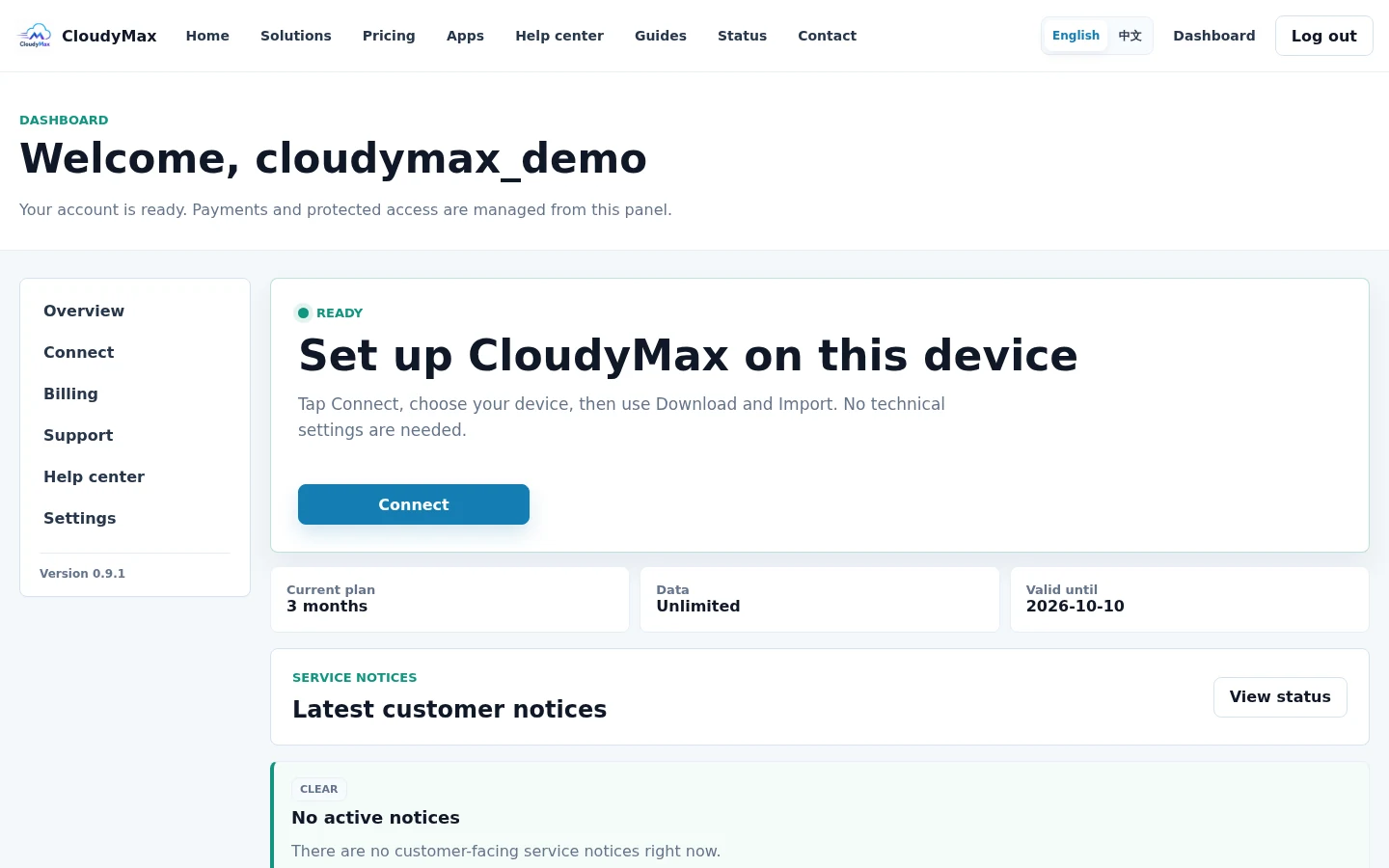Click the Version 0.9.1 text

(82, 573)
